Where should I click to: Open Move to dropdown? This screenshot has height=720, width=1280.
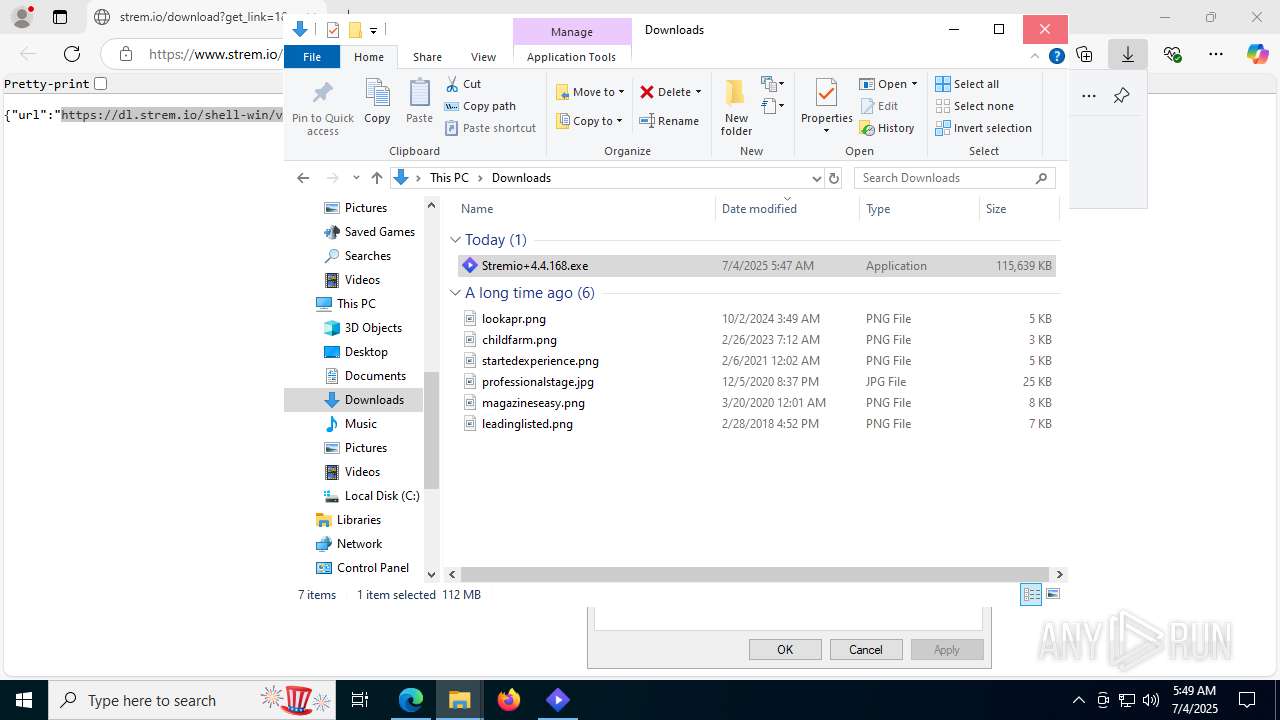click(590, 92)
